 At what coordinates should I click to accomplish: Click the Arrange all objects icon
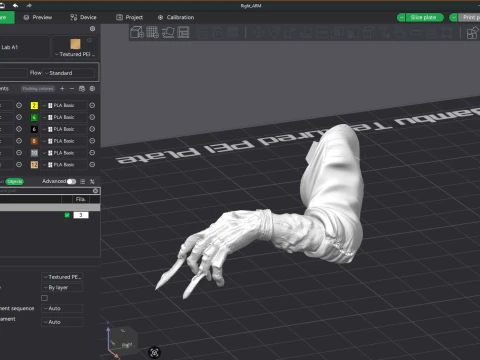(x=183, y=32)
